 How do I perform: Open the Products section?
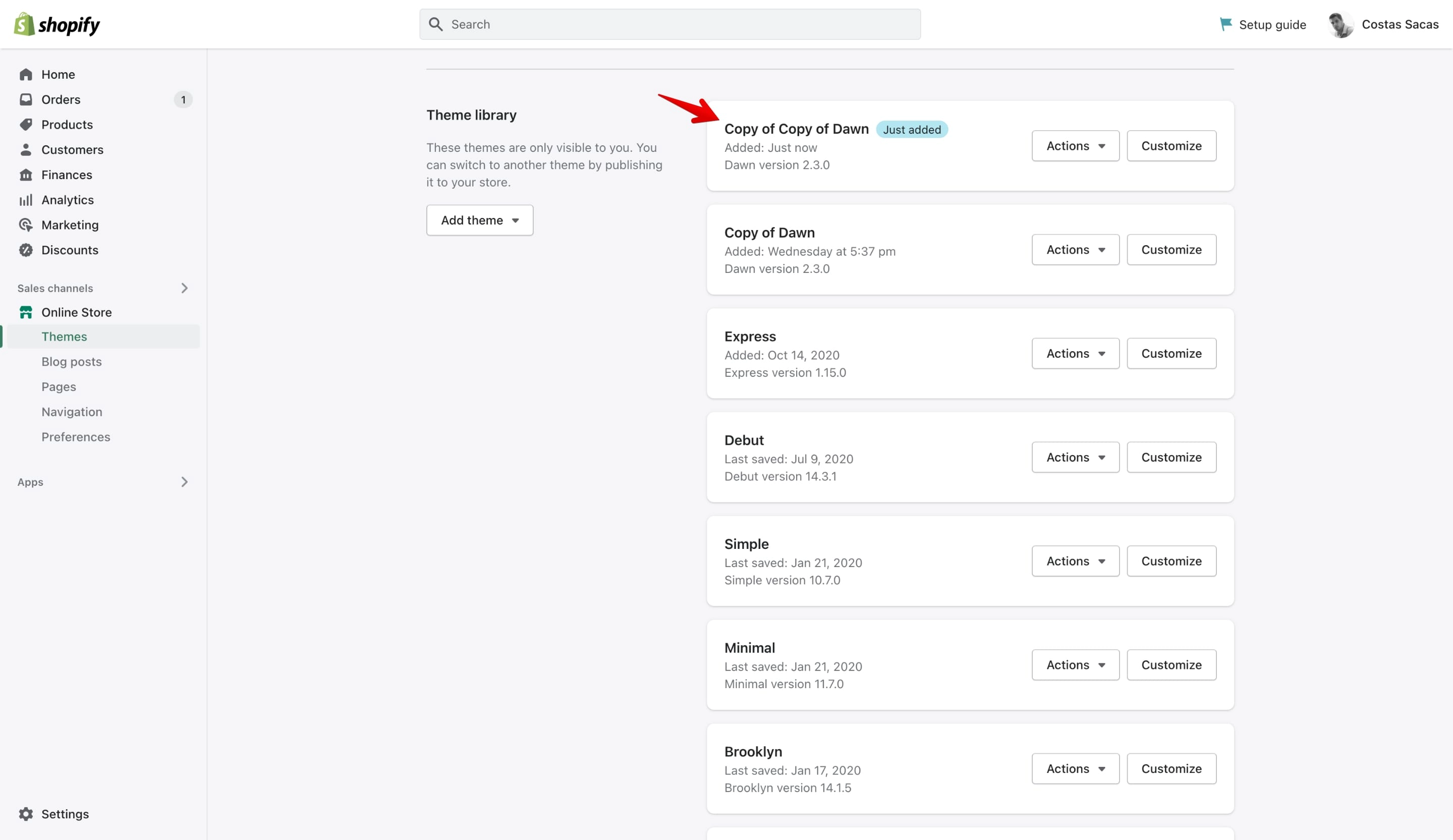click(67, 125)
